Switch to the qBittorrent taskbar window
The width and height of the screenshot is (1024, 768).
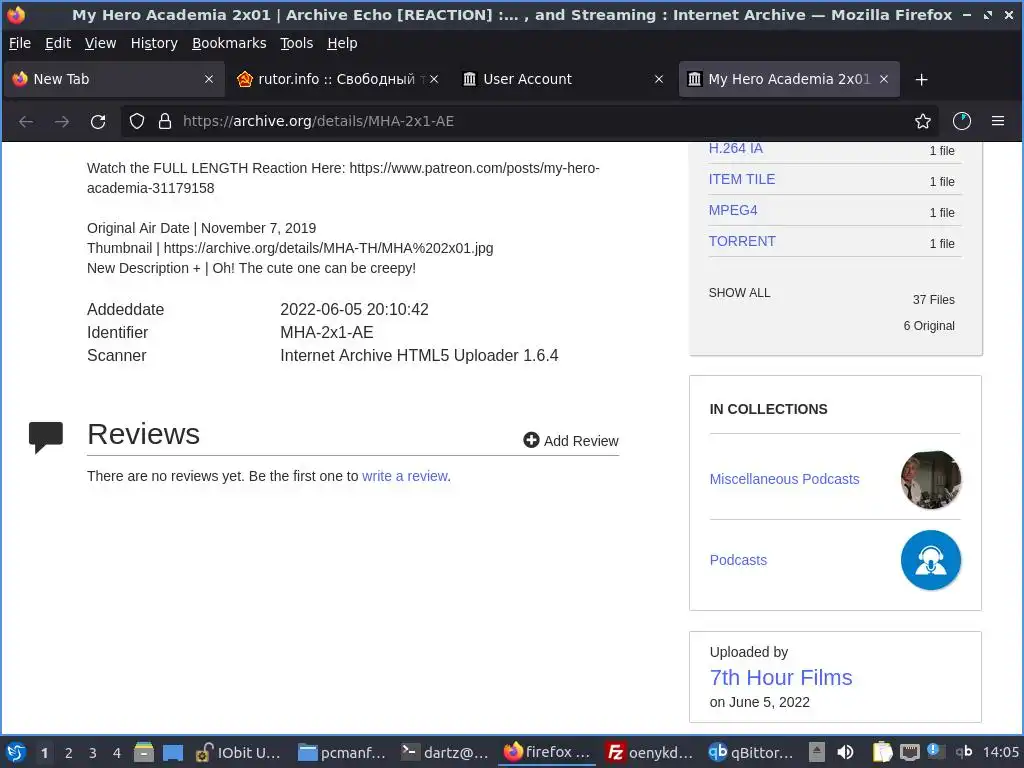(x=752, y=752)
